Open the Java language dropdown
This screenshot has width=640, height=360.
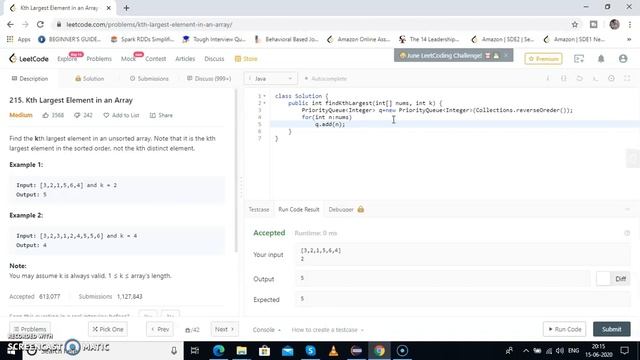pos(271,78)
